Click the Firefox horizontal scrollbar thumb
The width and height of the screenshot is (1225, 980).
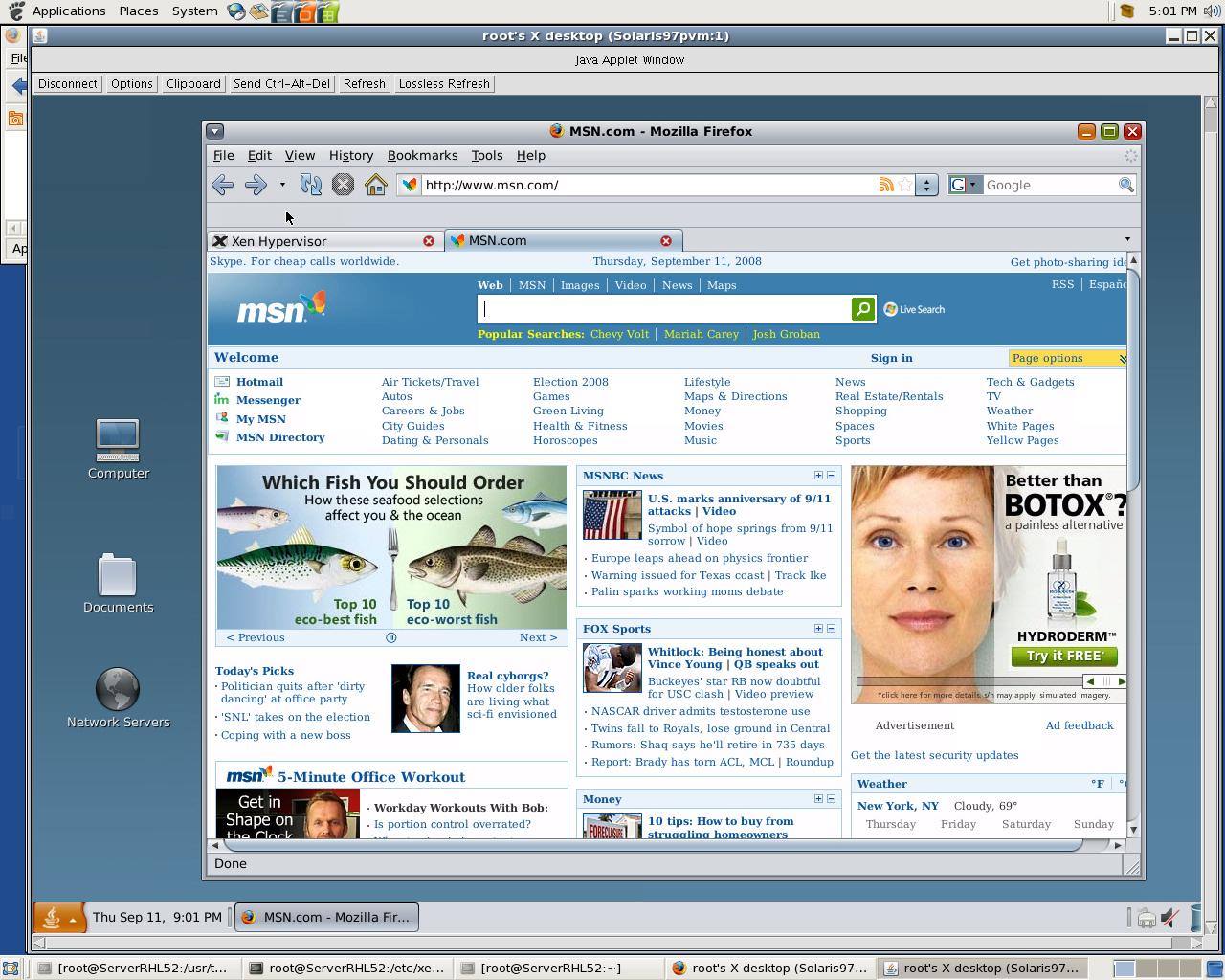coord(652,845)
